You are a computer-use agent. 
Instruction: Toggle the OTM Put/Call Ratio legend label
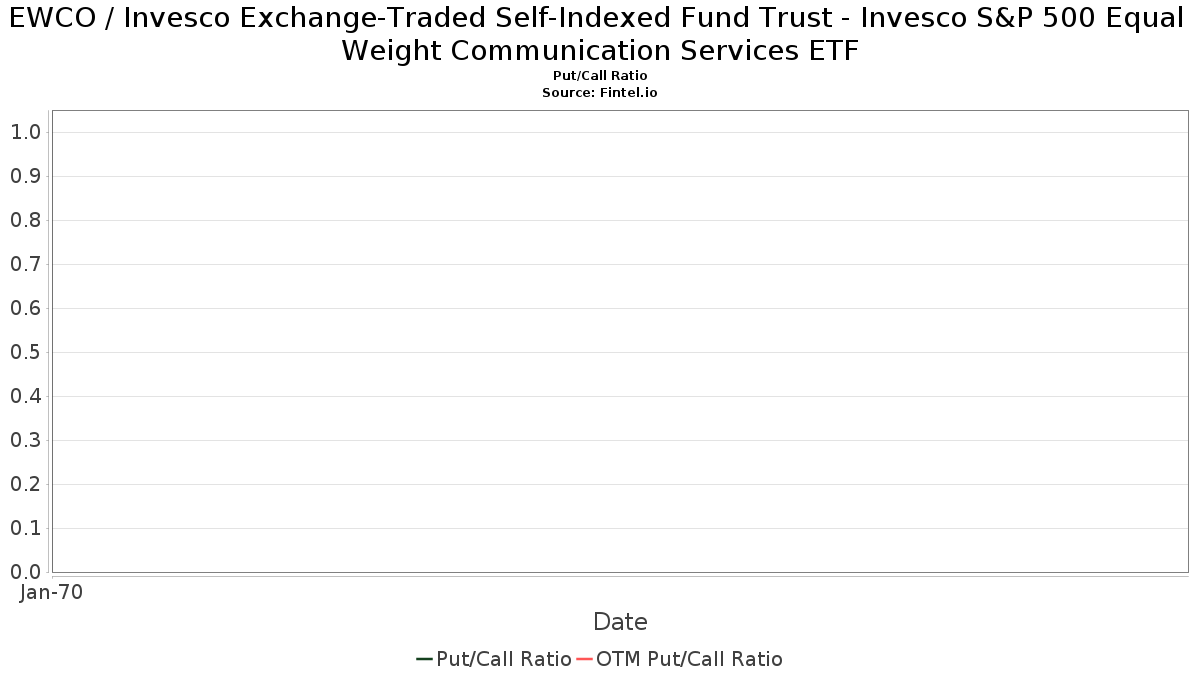pos(689,659)
